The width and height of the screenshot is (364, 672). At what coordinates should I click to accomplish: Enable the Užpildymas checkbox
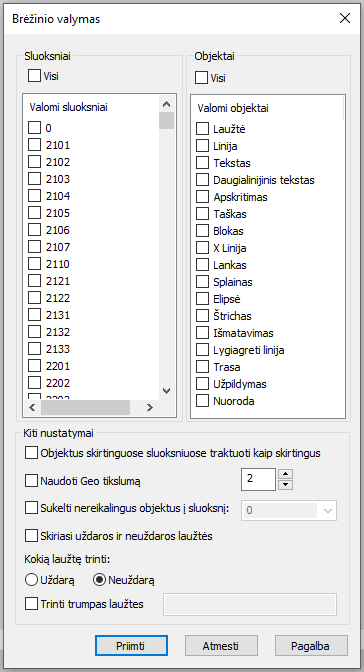pyautogui.click(x=202, y=384)
